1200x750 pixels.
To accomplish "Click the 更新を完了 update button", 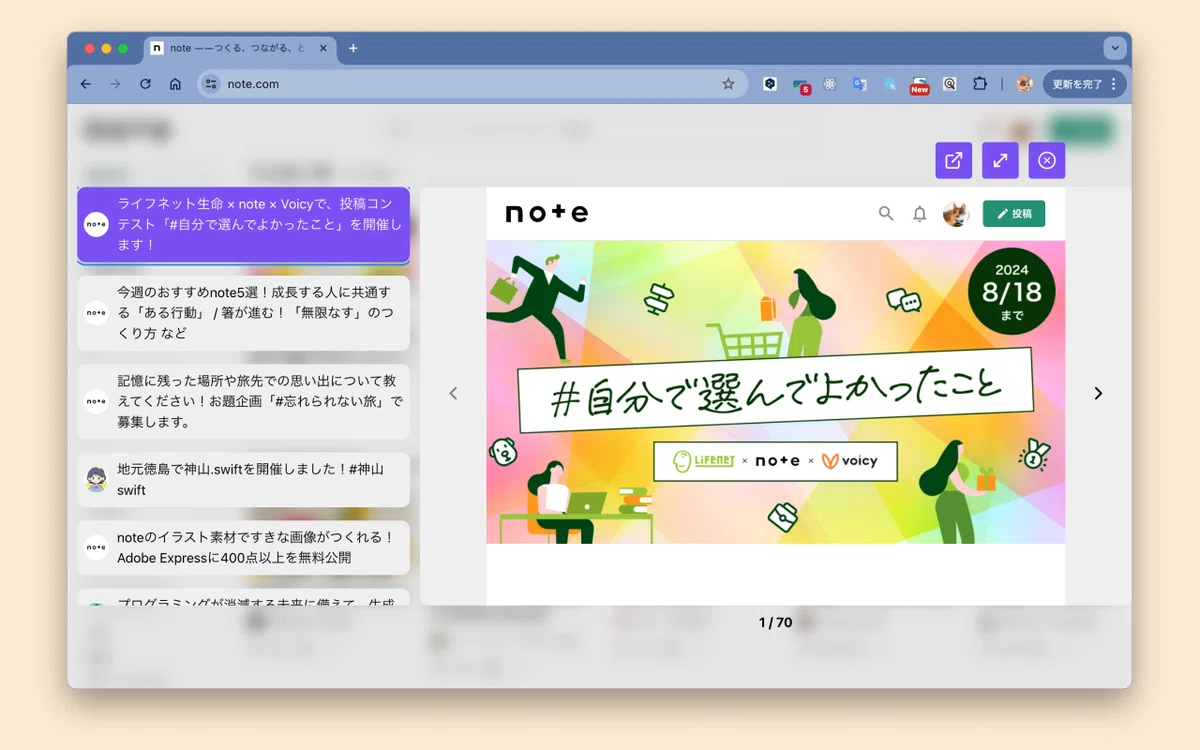I will tap(1084, 84).
